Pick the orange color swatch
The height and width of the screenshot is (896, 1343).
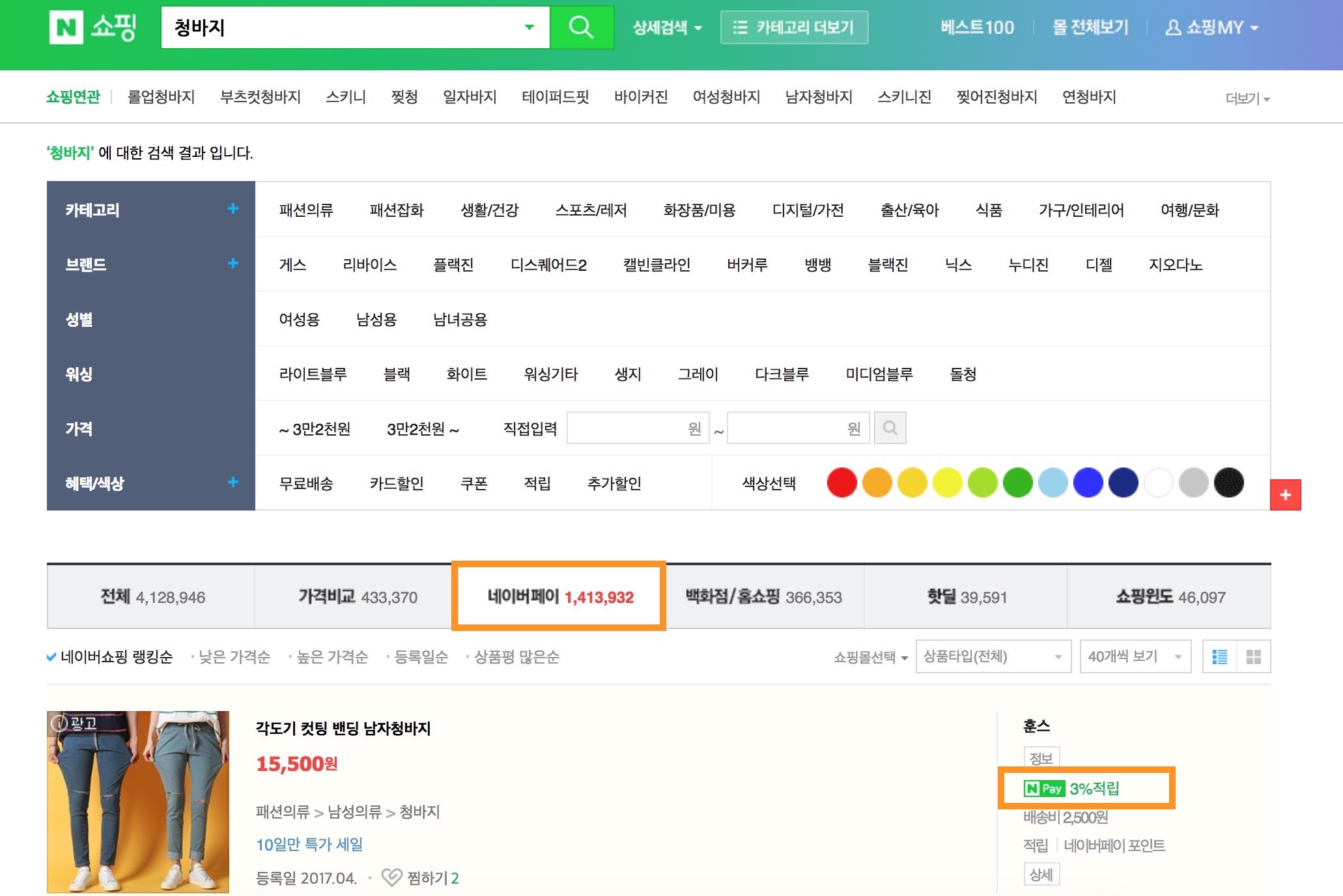click(877, 483)
